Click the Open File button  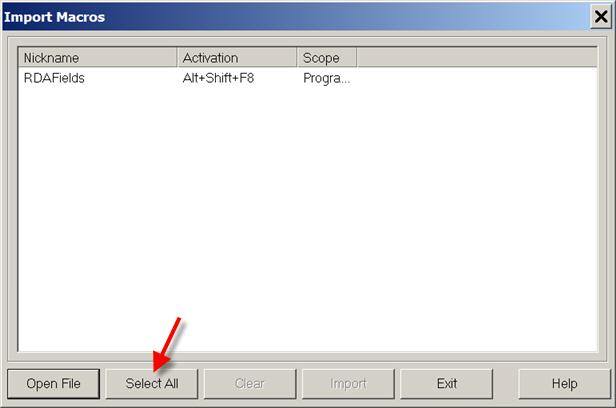(x=53, y=384)
